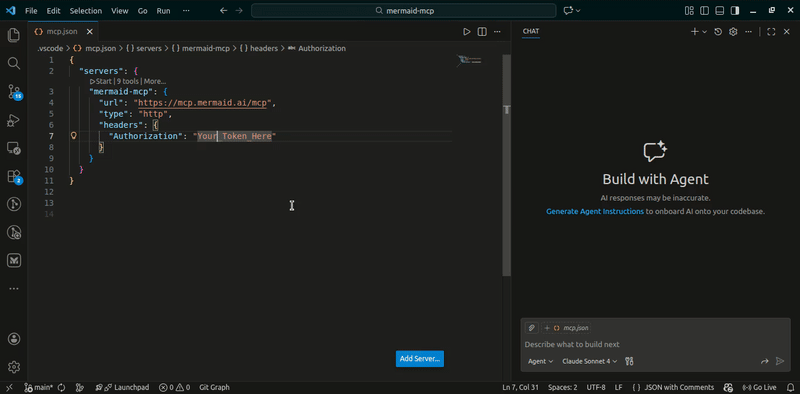
Task: Open the Accounts menu icon
Action: click(14, 339)
